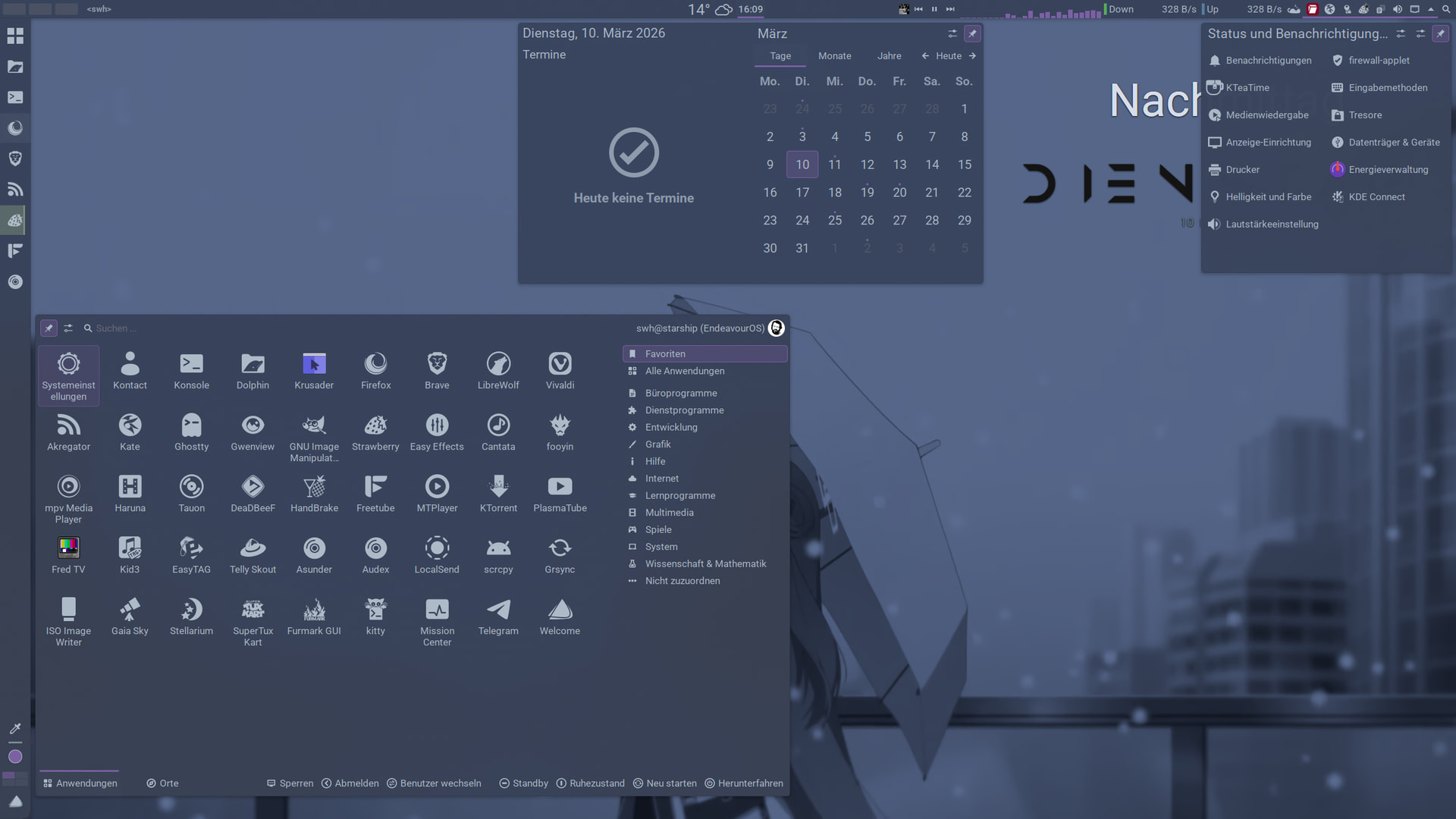
Task: Launch the Krusader file manager
Action: [314, 371]
